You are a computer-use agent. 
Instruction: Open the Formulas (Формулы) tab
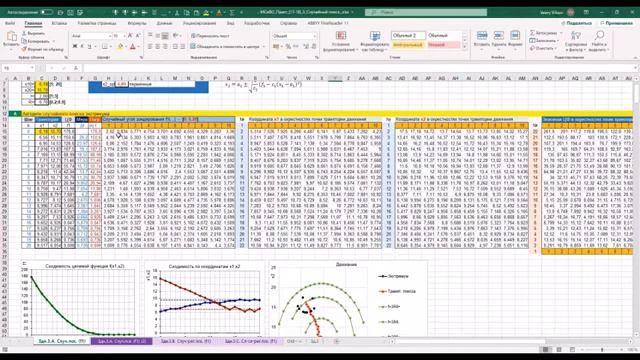[x=137, y=23]
